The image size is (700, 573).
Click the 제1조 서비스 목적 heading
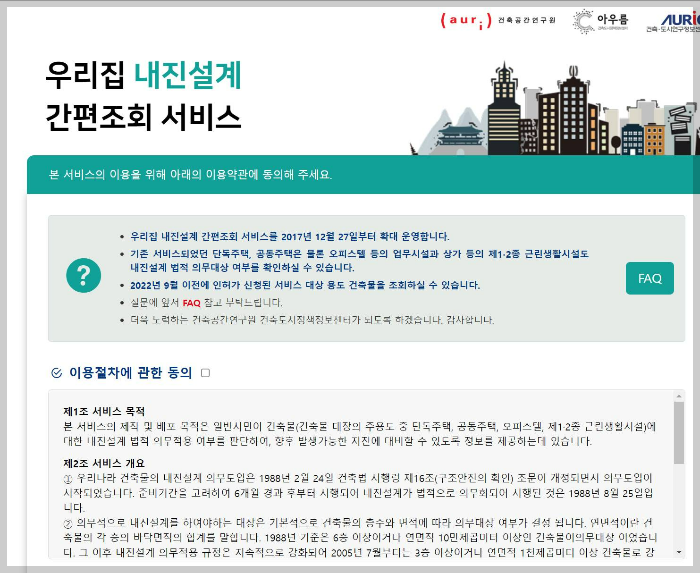coord(104,411)
